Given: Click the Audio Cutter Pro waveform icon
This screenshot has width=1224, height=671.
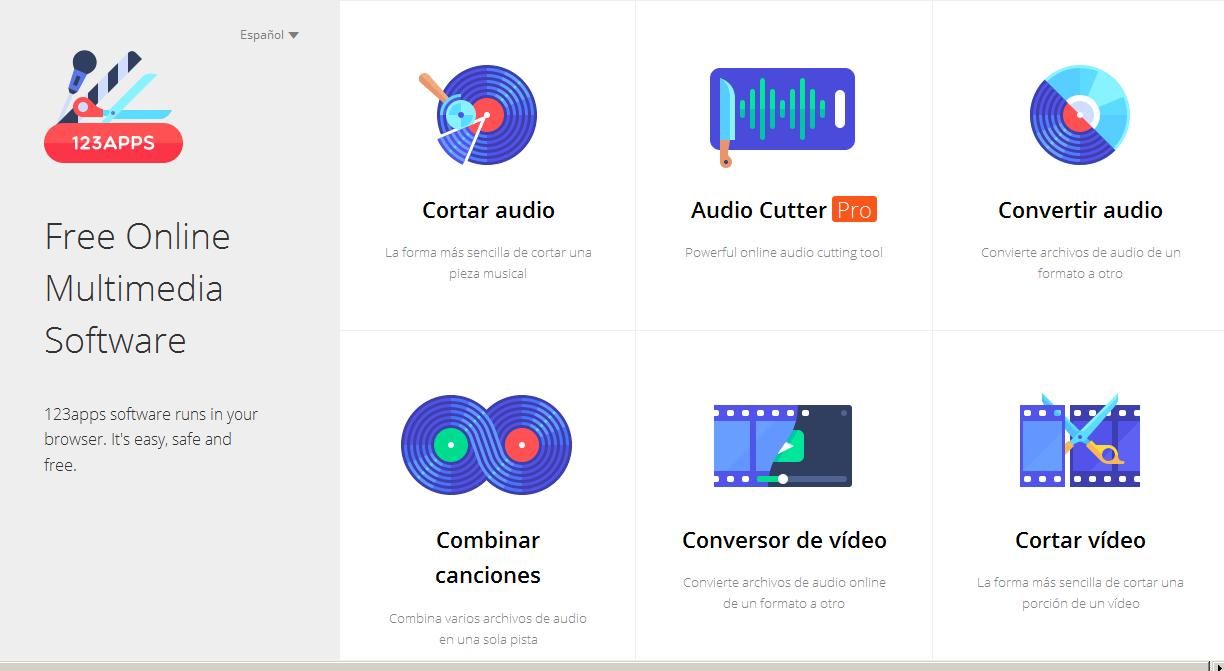Looking at the screenshot, I should coord(782,112).
